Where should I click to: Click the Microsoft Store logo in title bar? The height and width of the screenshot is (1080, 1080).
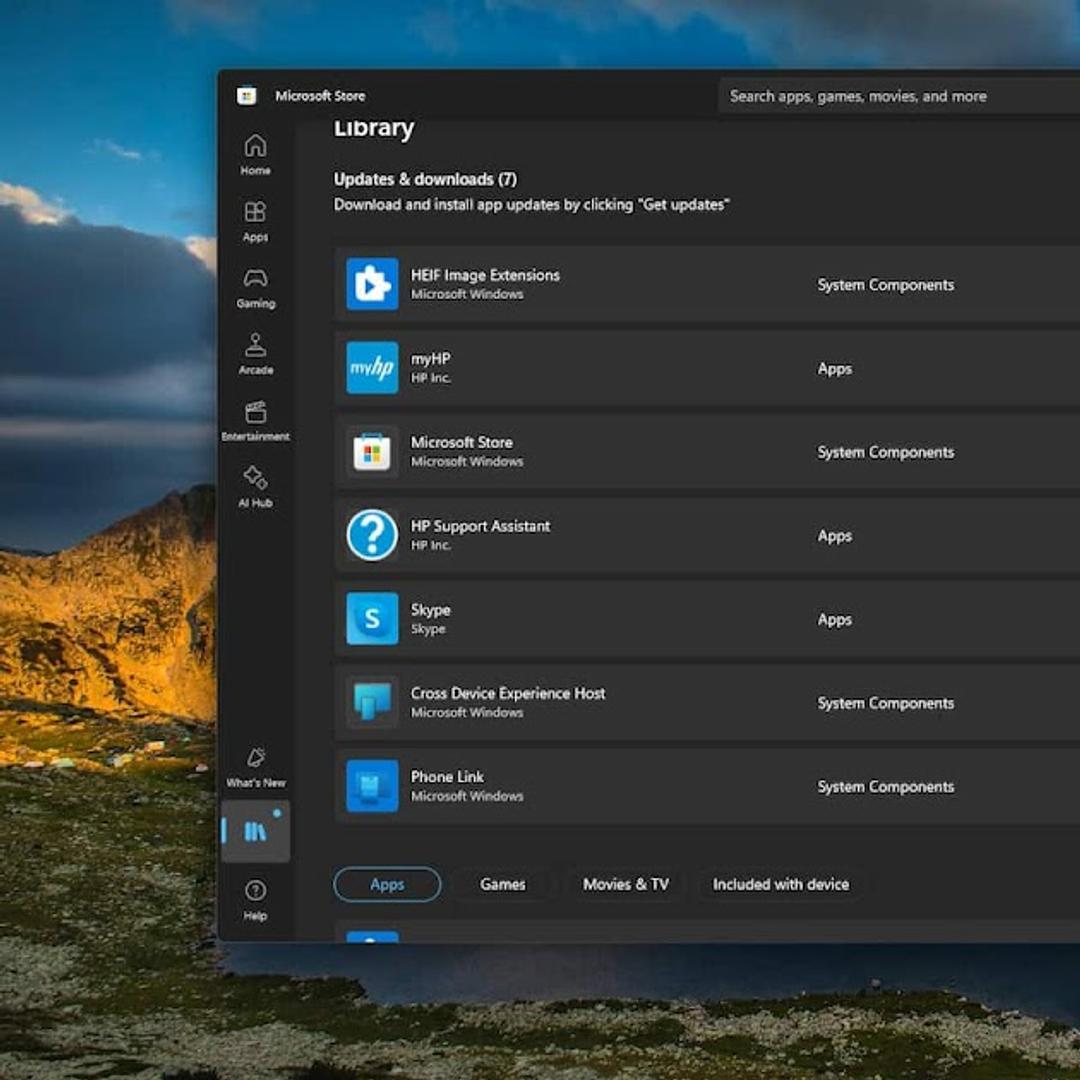(247, 96)
